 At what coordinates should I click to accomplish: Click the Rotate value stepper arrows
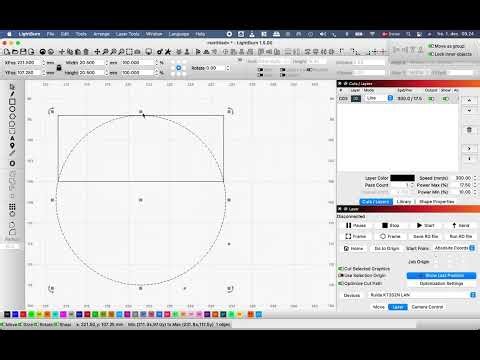[x=228, y=68]
